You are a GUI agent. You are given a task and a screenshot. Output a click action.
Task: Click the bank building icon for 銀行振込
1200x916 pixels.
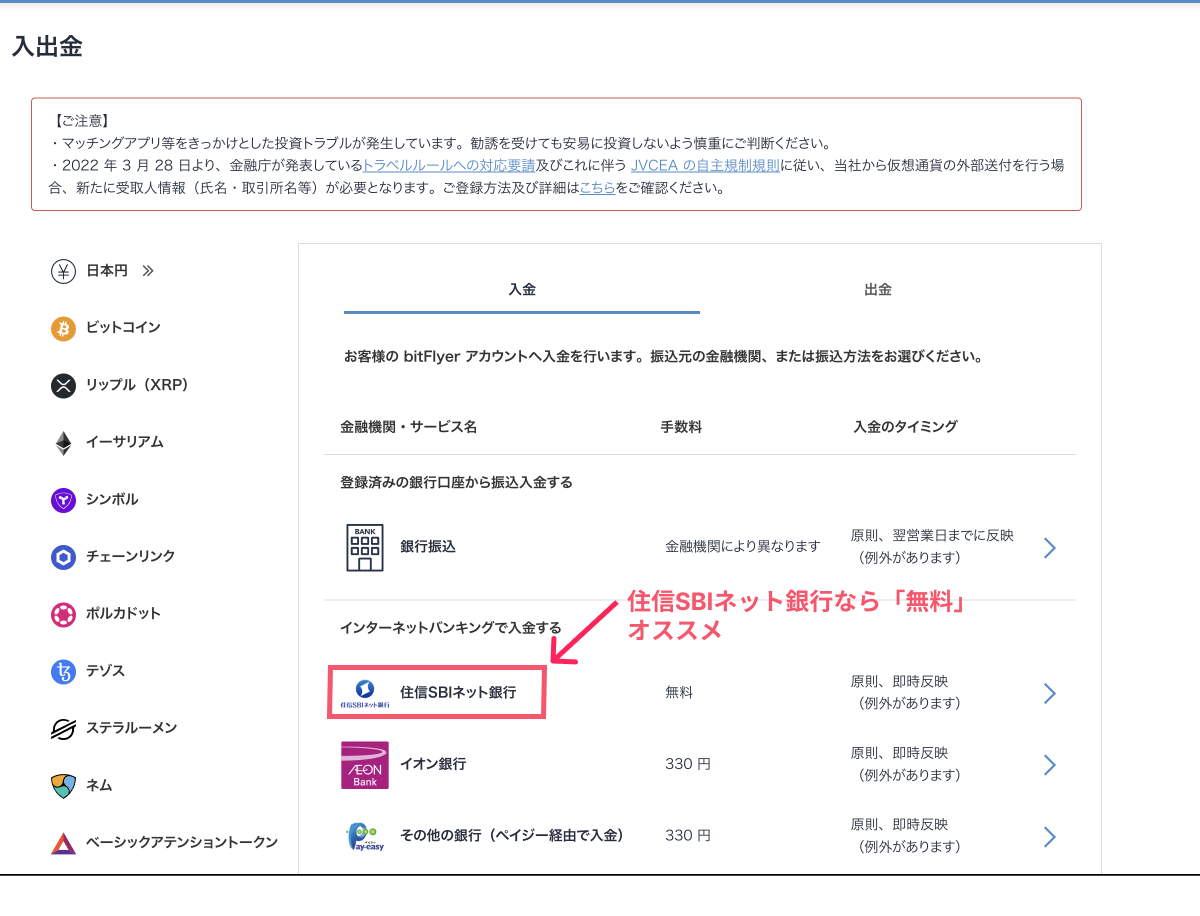[x=365, y=547]
